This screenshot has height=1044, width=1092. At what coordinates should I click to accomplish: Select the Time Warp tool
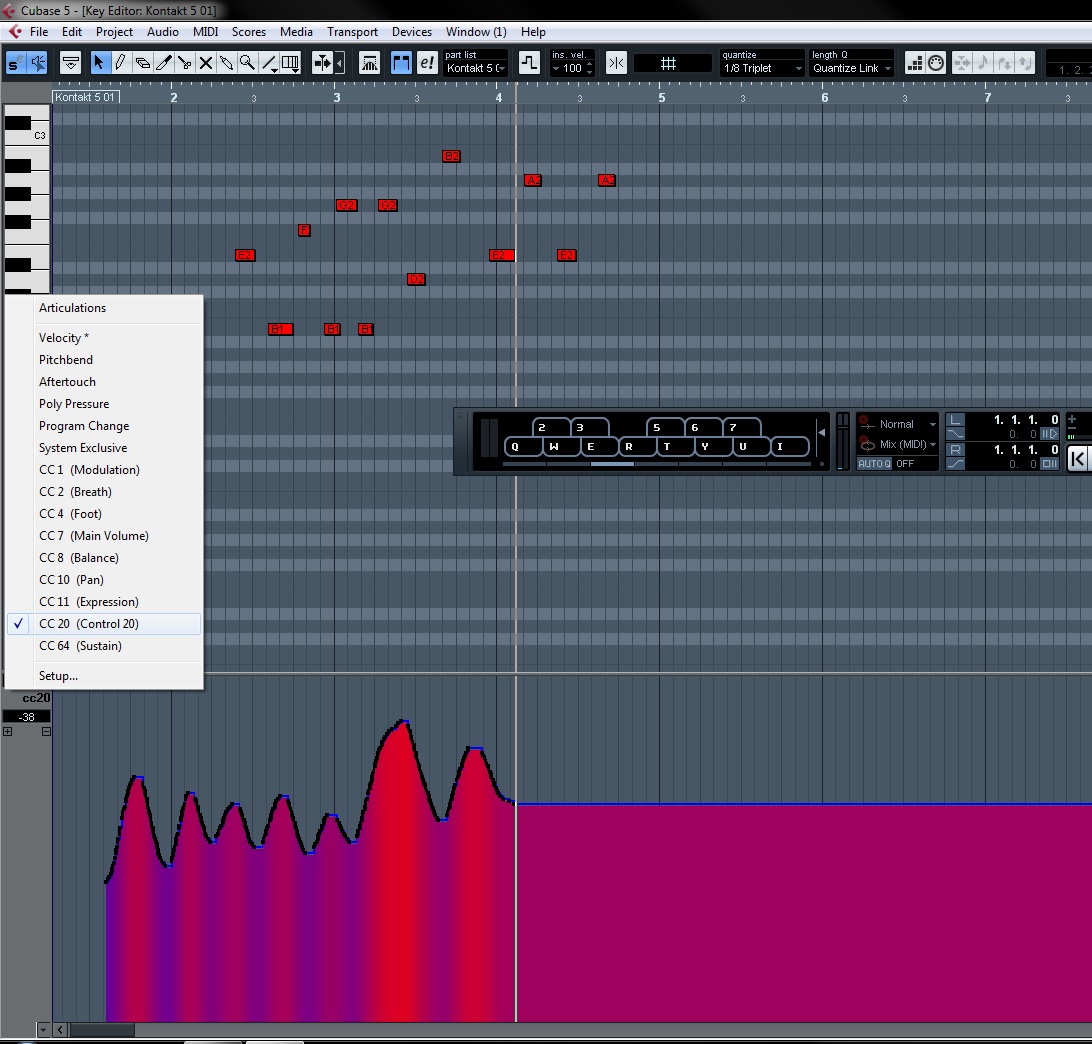pyautogui.click(x=290, y=63)
